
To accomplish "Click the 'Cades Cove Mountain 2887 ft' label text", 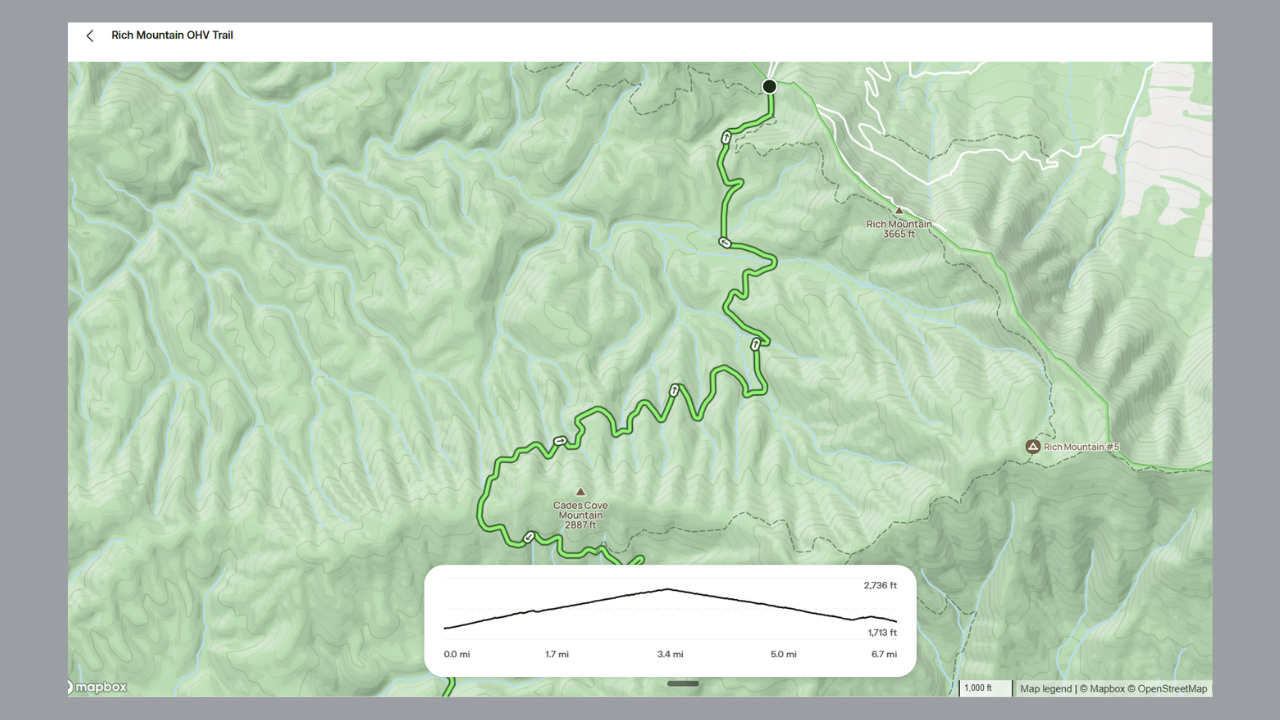I will pyautogui.click(x=580, y=515).
